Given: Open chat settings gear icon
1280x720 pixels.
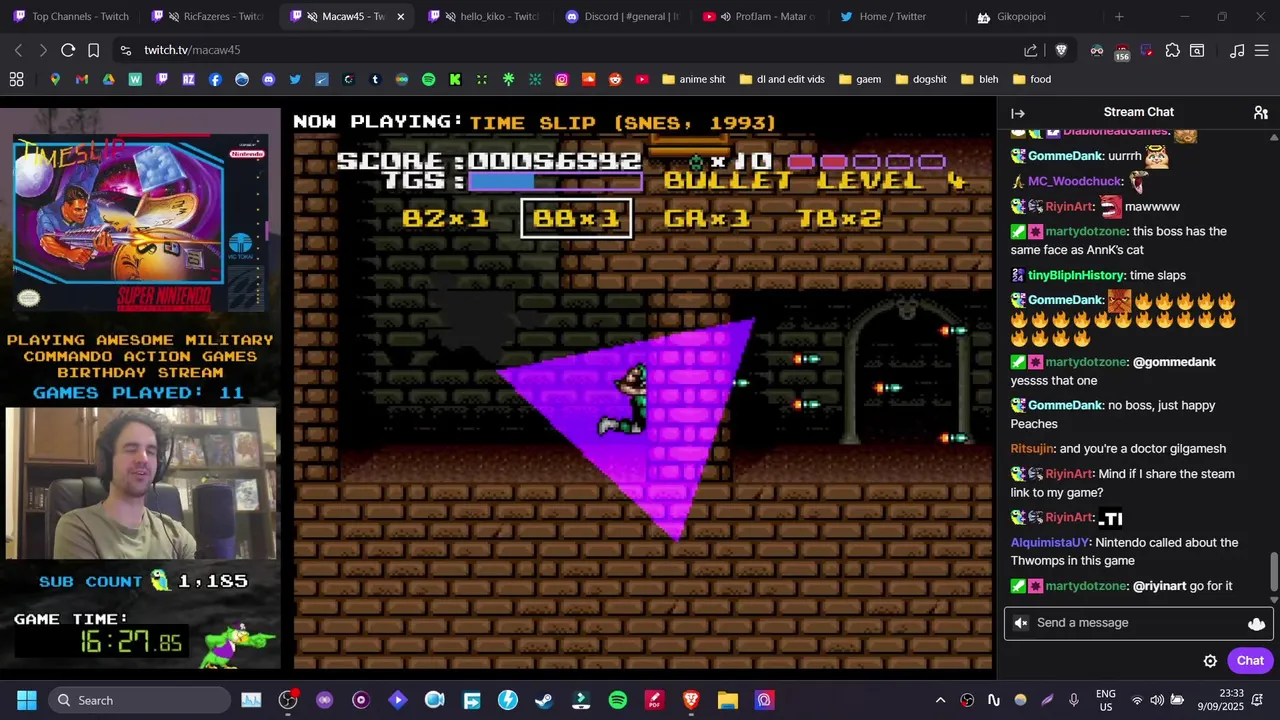Looking at the screenshot, I should (x=1210, y=661).
